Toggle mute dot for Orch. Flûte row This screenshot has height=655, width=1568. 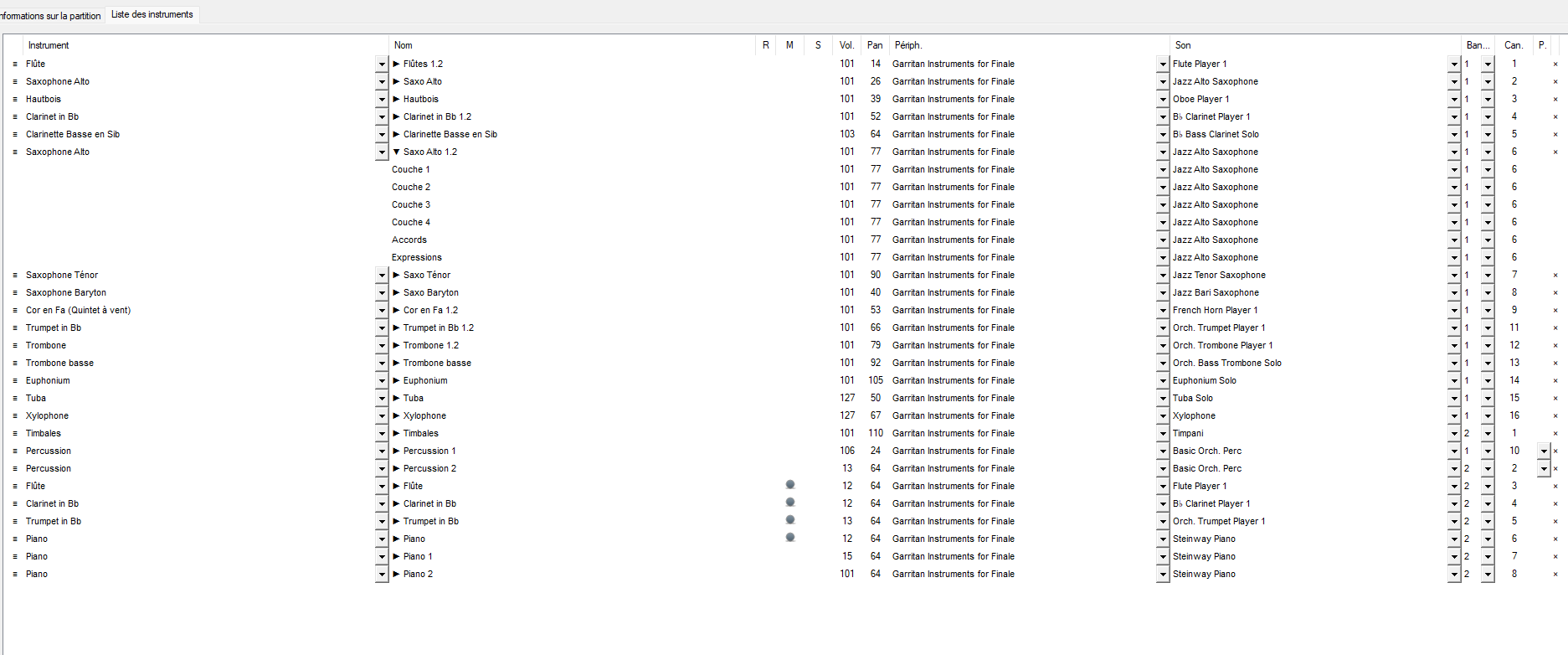789,485
